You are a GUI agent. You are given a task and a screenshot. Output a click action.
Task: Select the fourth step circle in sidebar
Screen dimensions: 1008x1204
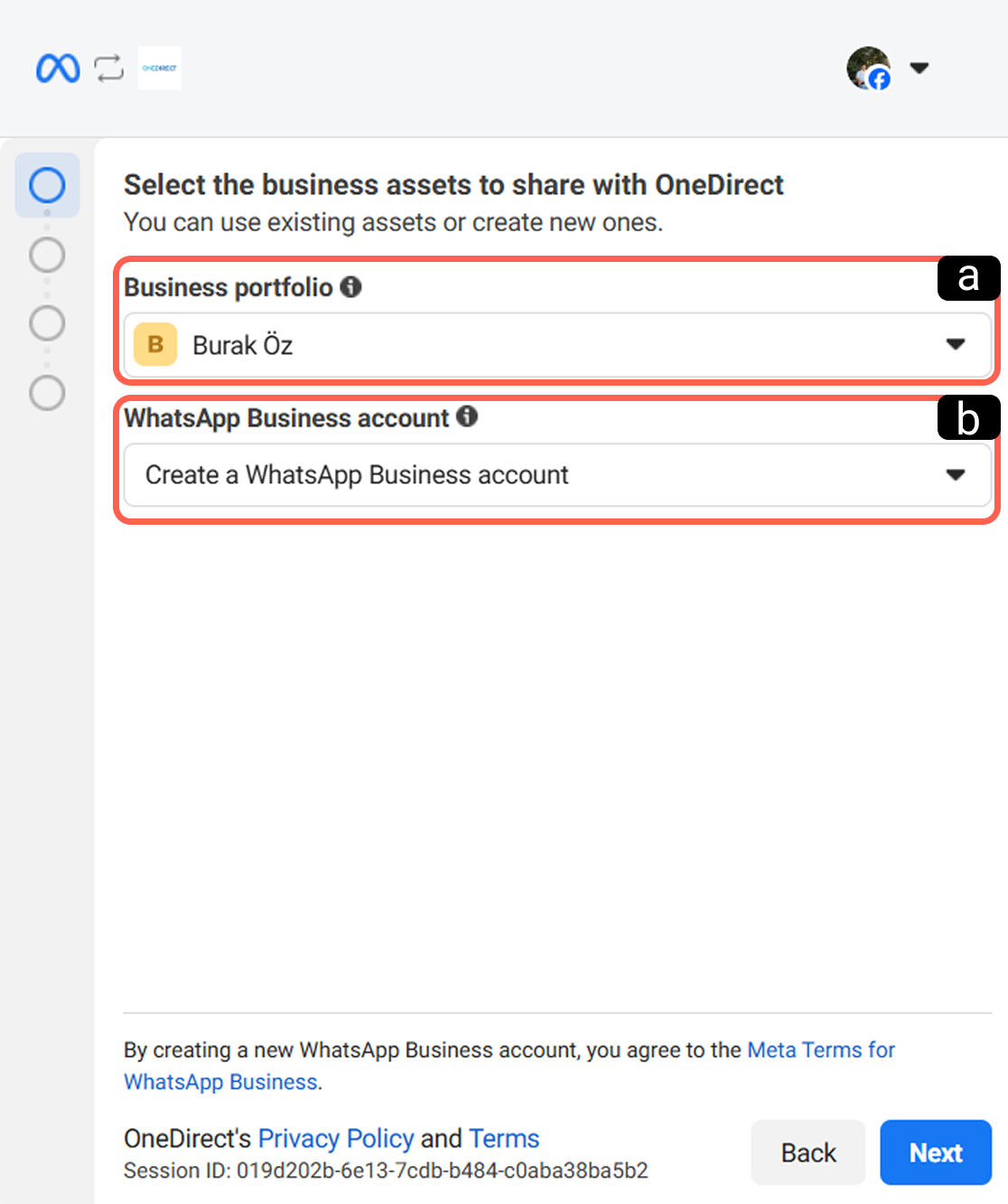click(47, 393)
